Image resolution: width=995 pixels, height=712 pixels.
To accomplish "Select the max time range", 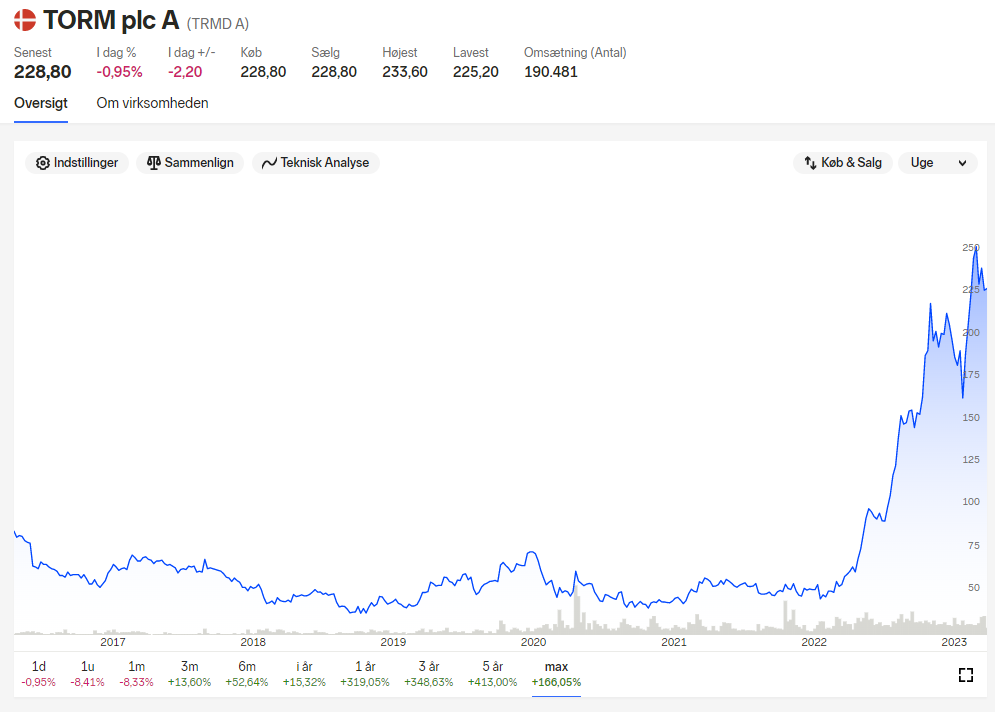I will (x=557, y=674).
